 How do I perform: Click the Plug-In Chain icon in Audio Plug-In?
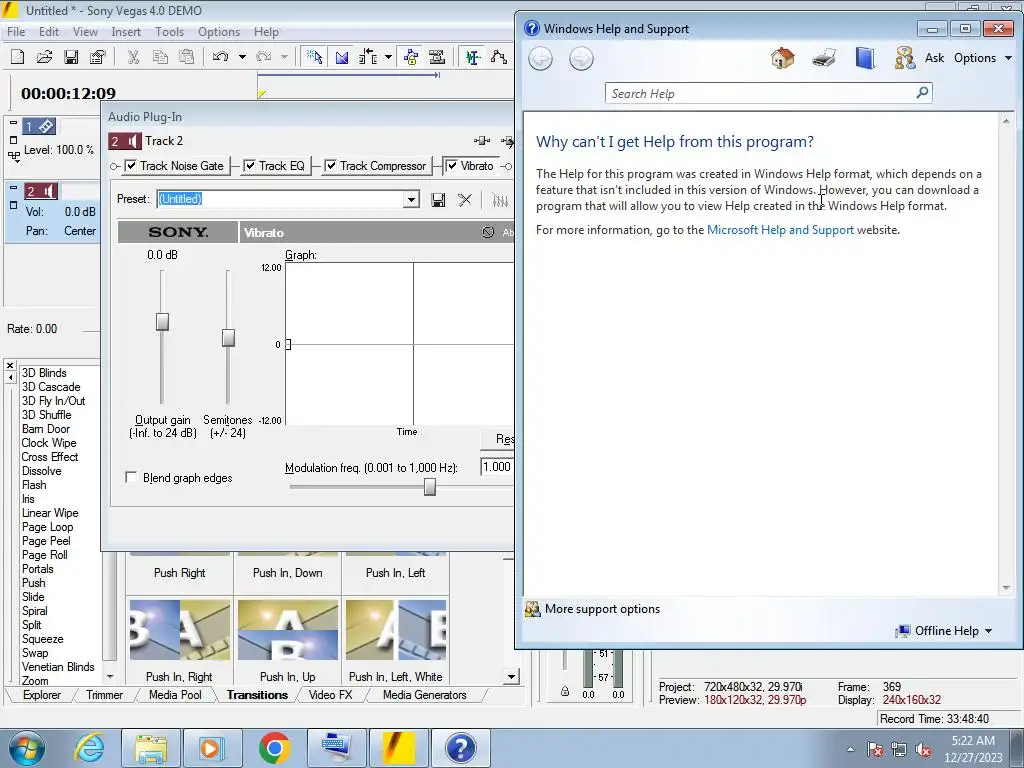pos(482,140)
